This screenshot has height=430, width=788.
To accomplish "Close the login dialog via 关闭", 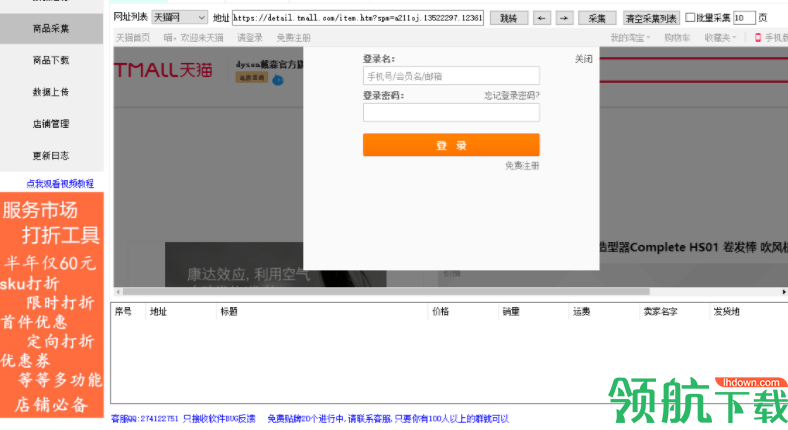I will (x=583, y=59).
